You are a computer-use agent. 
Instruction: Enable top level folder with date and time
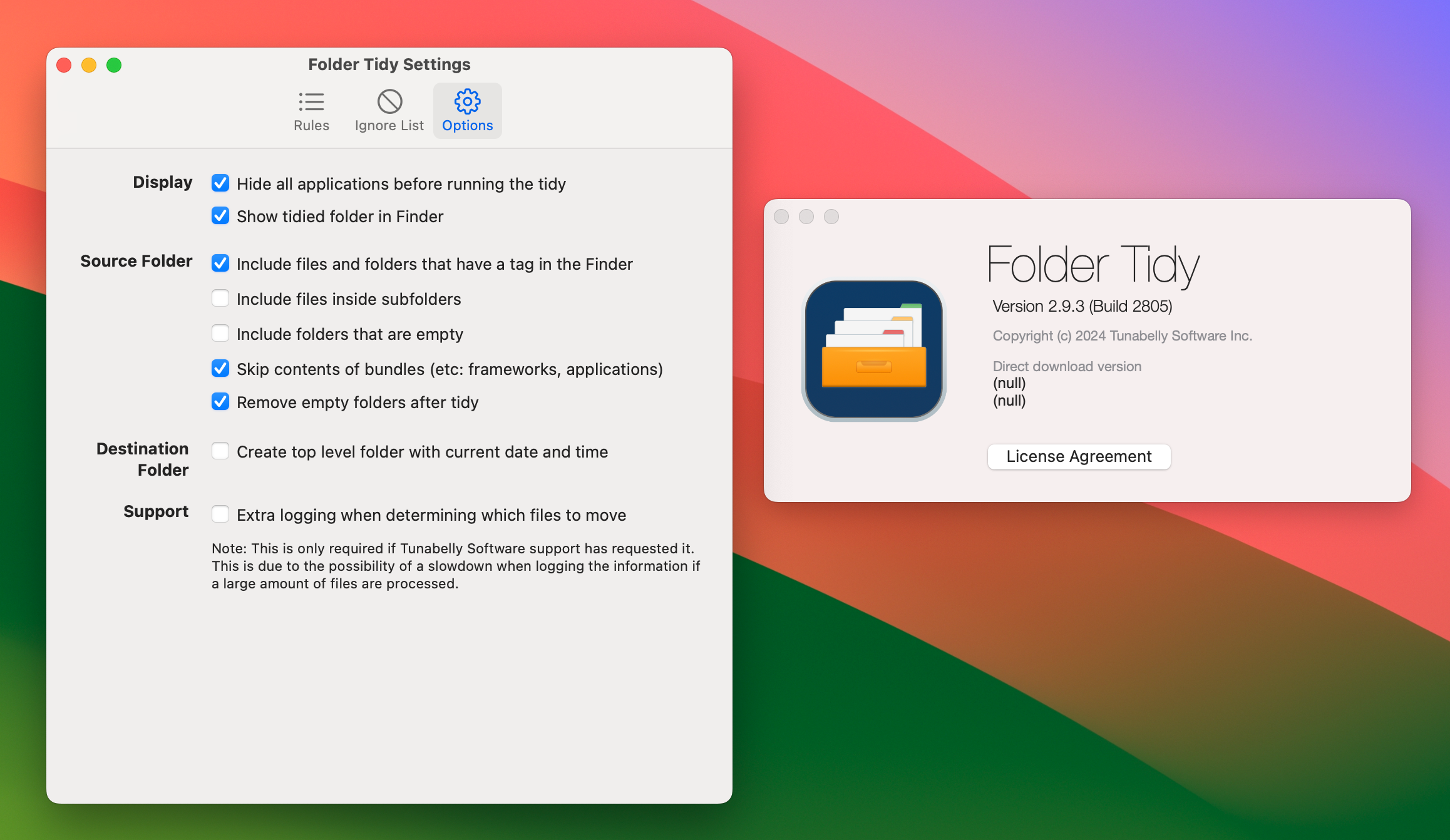tap(220, 451)
